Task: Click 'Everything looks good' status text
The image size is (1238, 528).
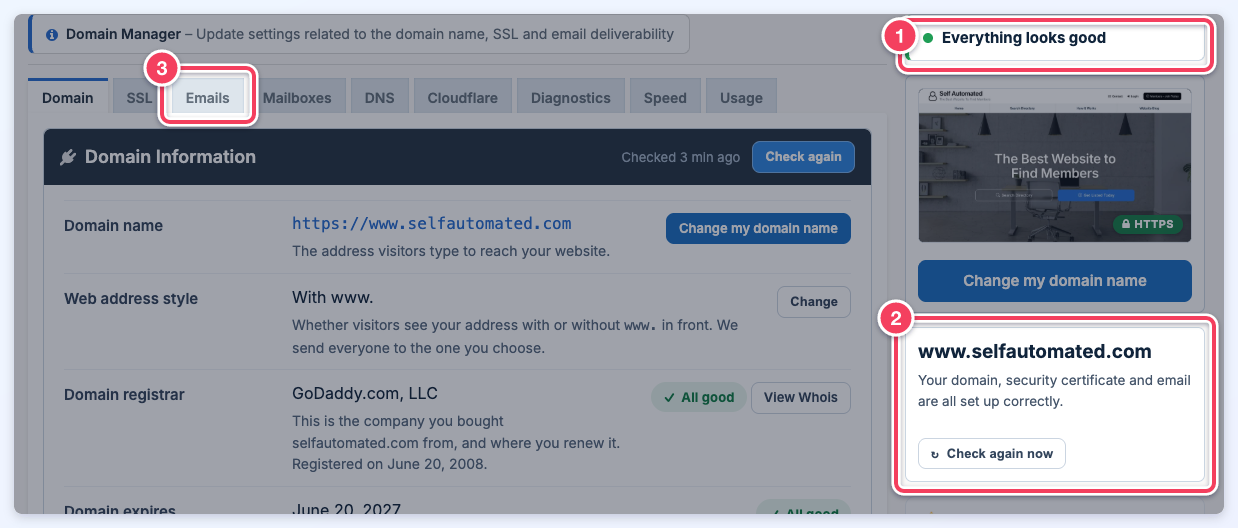Action: [x=1024, y=38]
